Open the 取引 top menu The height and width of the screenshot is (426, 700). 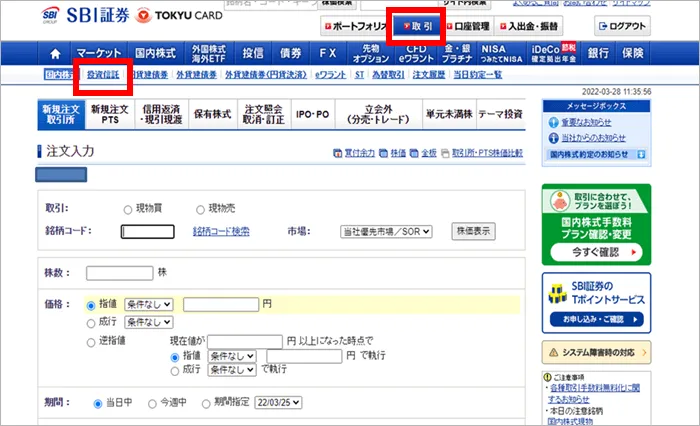(x=417, y=26)
